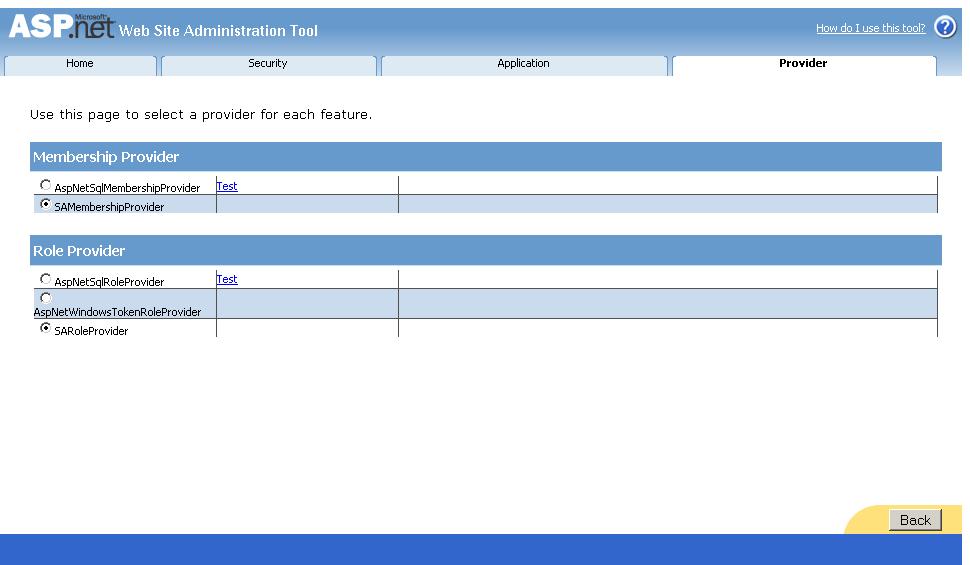Choose SARoleProvider radio button
The image size is (970, 565).
click(45, 328)
